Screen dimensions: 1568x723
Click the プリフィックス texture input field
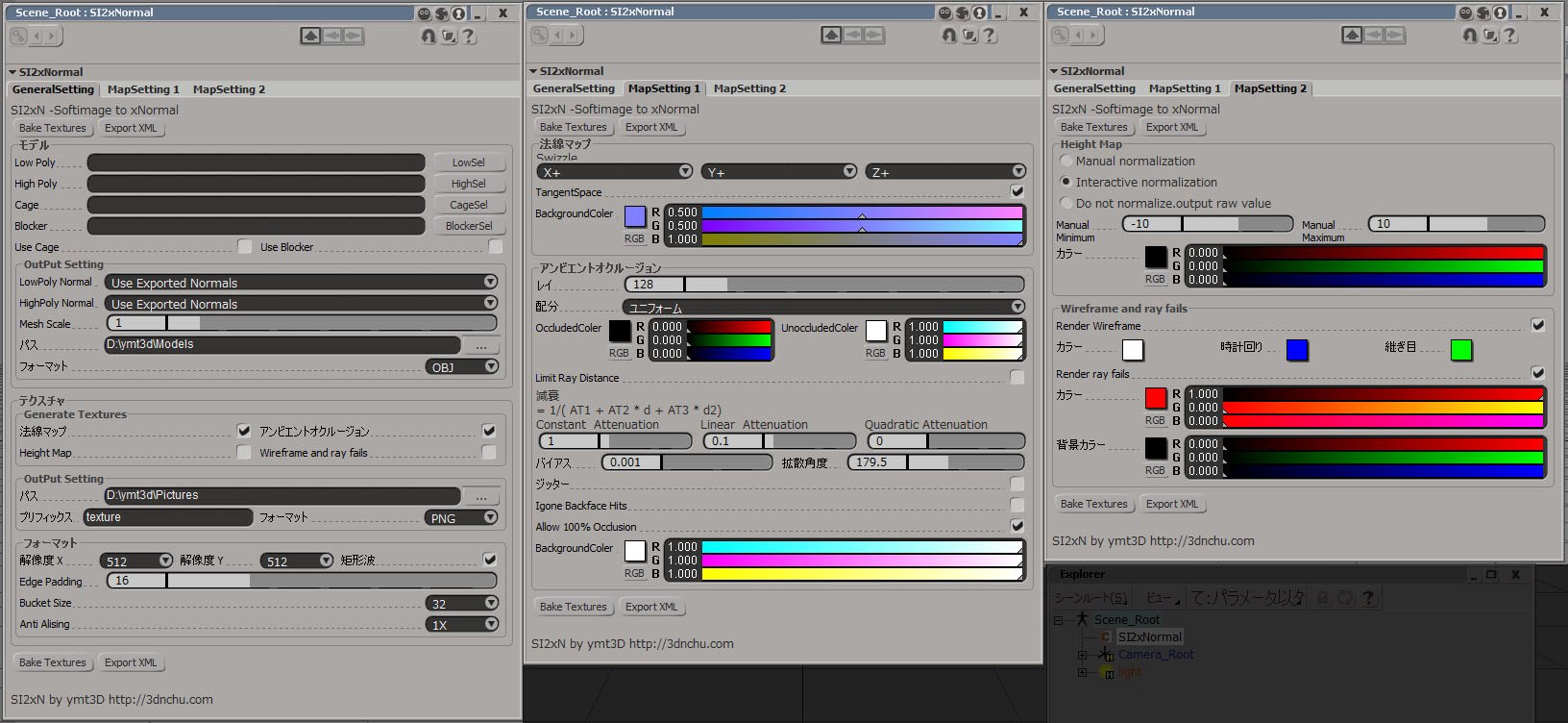coord(168,517)
